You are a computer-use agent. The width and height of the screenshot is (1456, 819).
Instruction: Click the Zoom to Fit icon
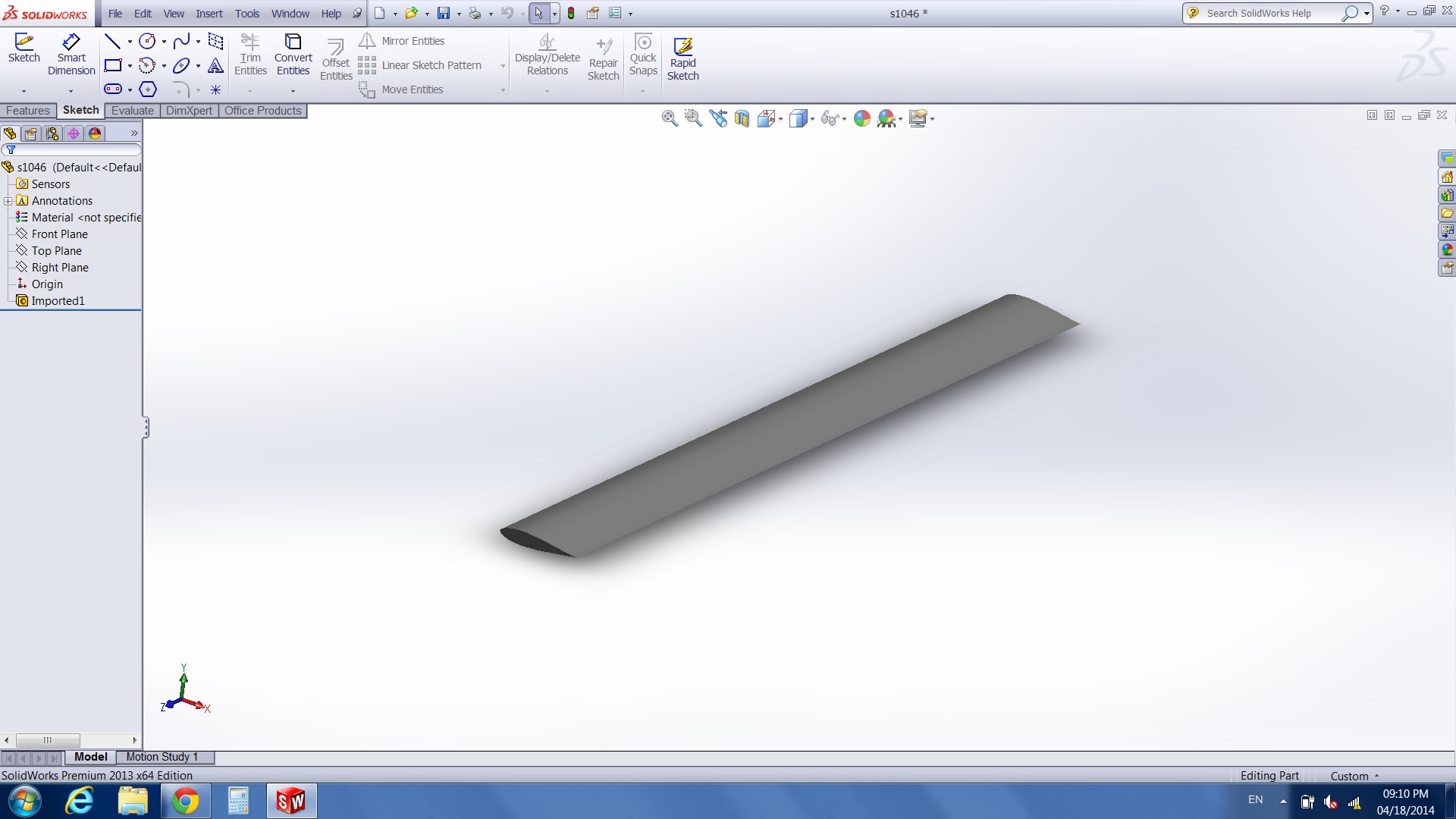pyautogui.click(x=669, y=118)
